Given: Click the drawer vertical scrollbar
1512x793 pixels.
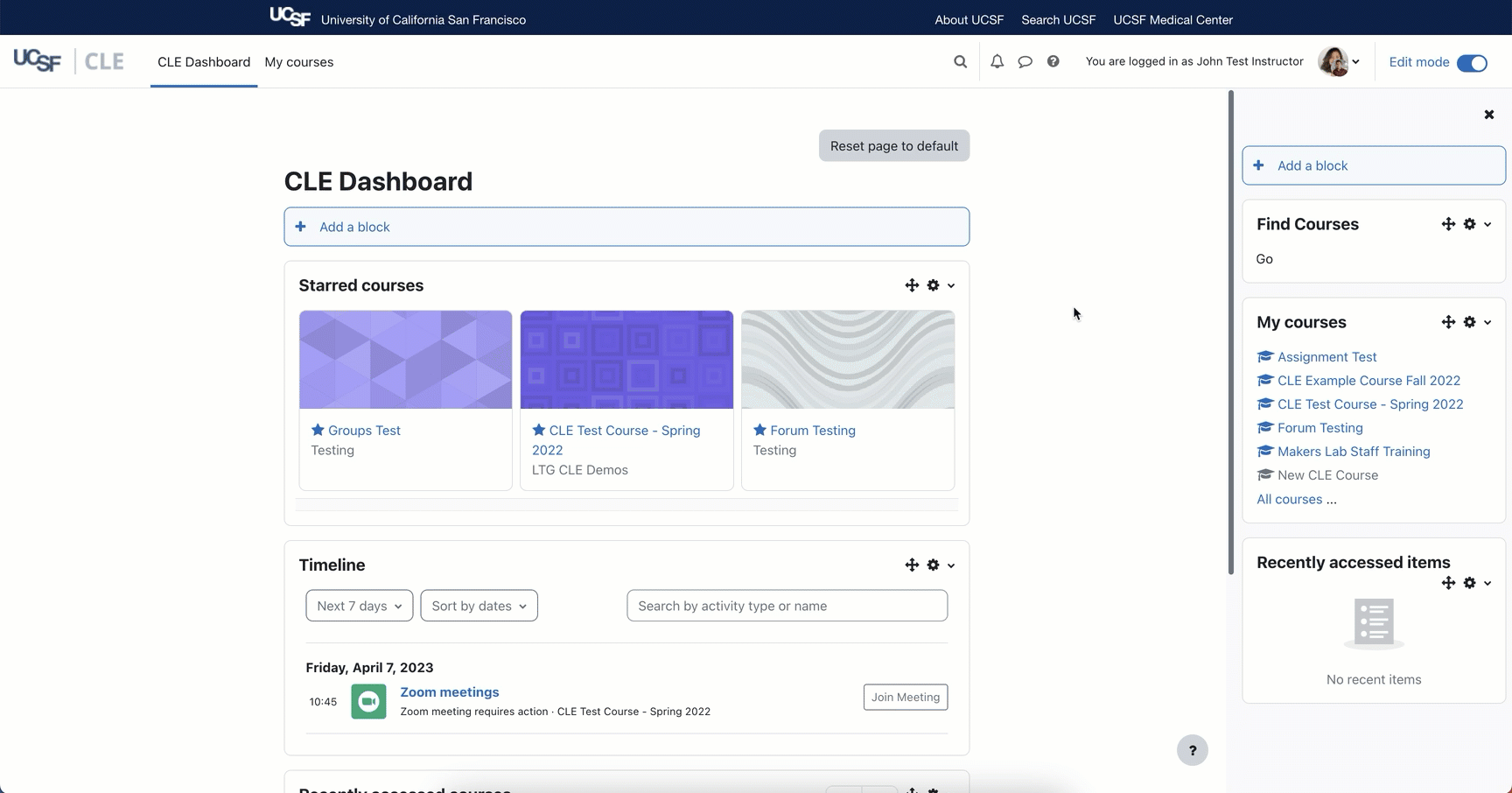Looking at the screenshot, I should pyautogui.click(x=1231, y=333).
